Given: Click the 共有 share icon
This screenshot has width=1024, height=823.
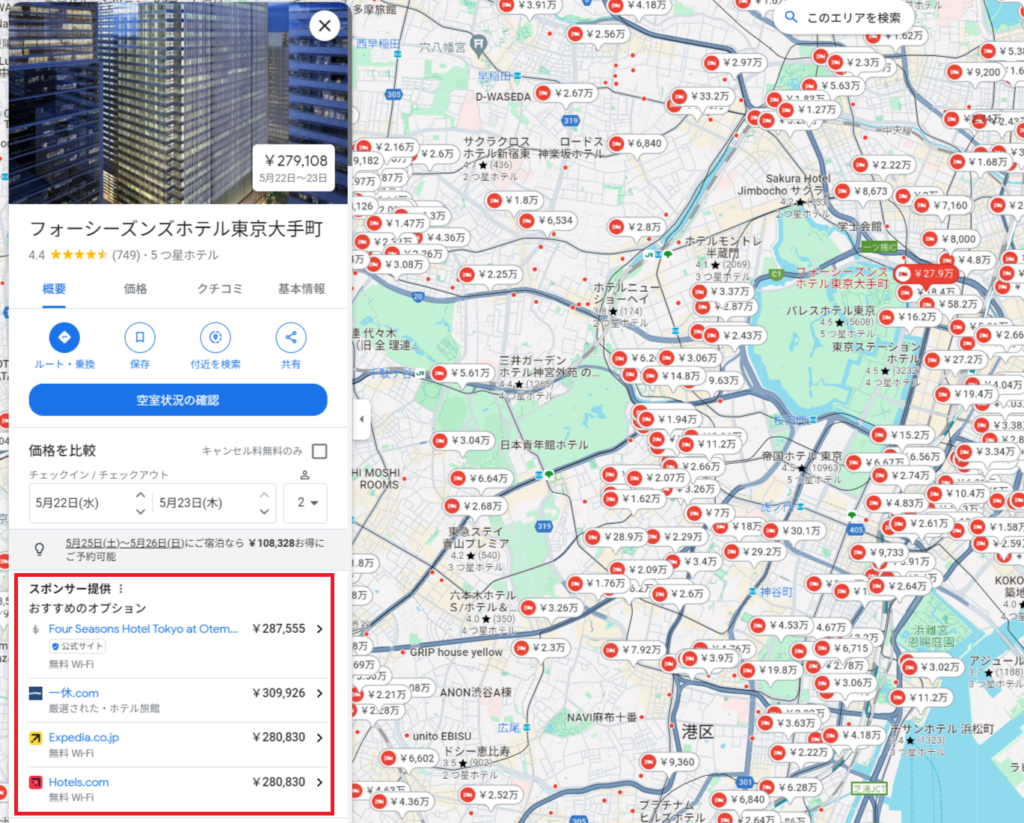Looking at the screenshot, I should pyautogui.click(x=291, y=338).
